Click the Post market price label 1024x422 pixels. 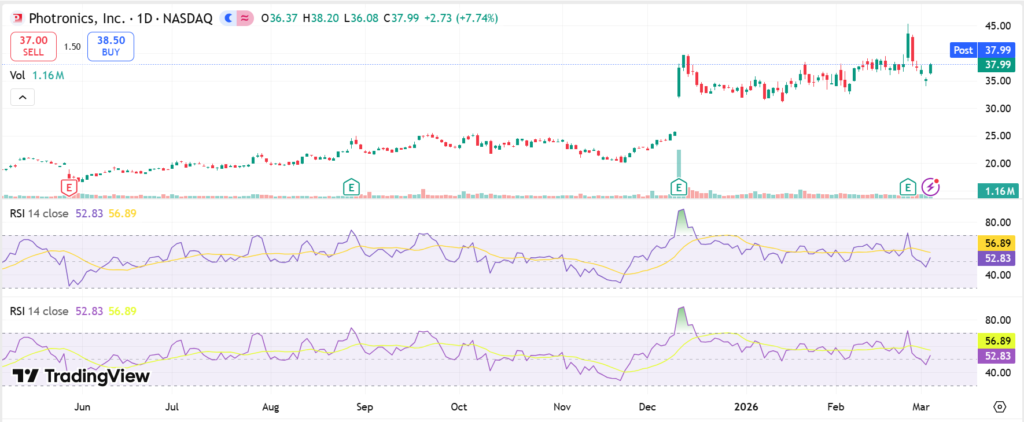click(963, 49)
